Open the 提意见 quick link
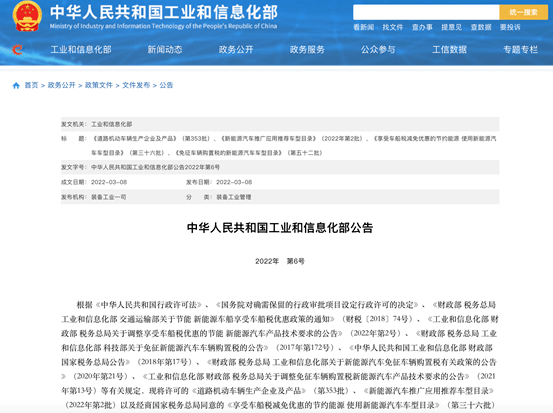This screenshot has height=413, width=553. pos(451,27)
